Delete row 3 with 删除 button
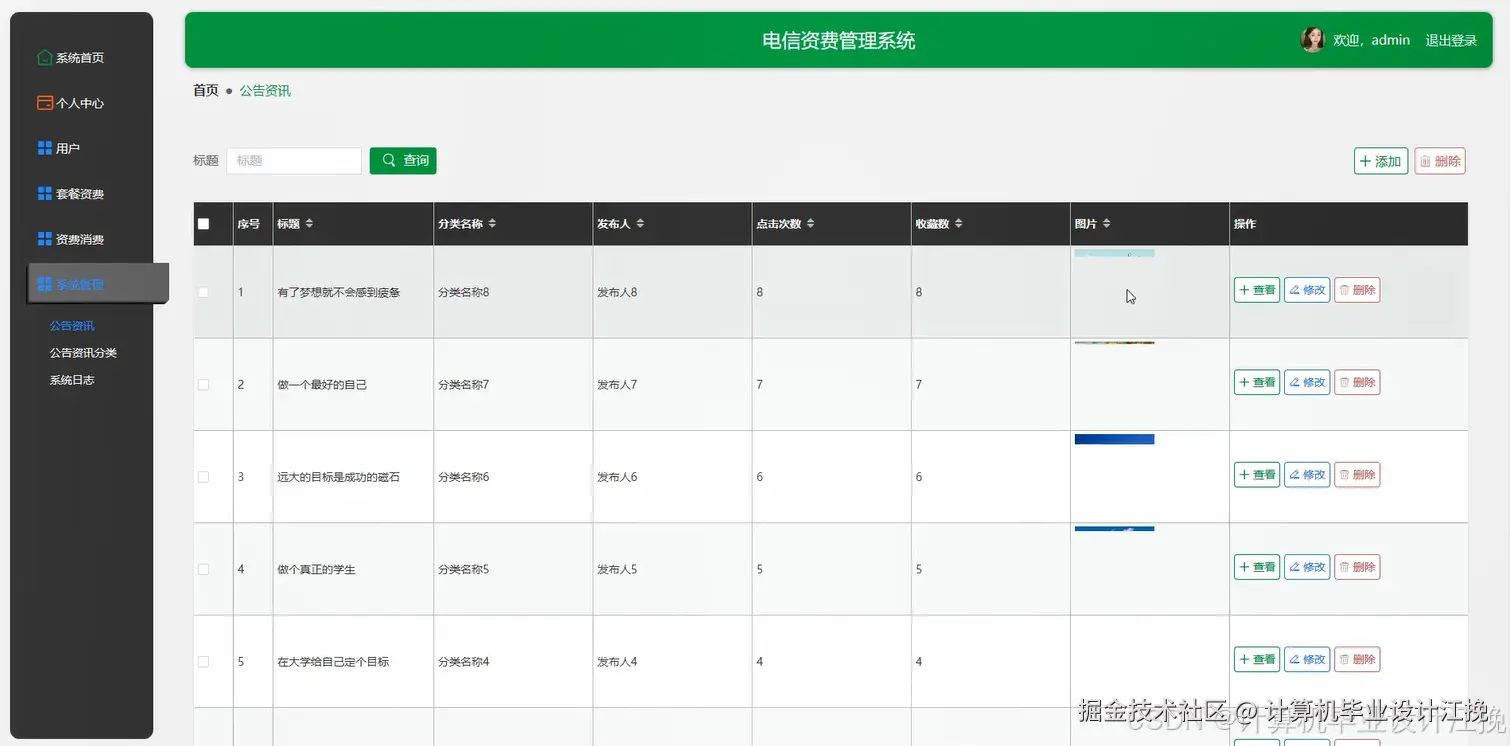1510x746 pixels. 1357,474
